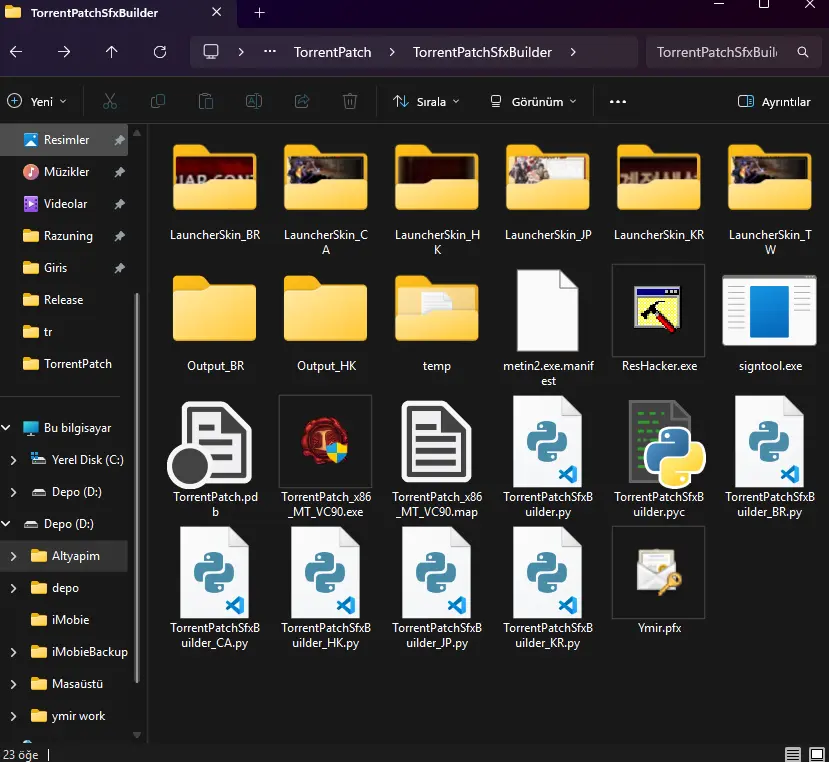This screenshot has height=762, width=829.
Task: Collapse the Bu bilgisayar tree node
Action: [6, 427]
